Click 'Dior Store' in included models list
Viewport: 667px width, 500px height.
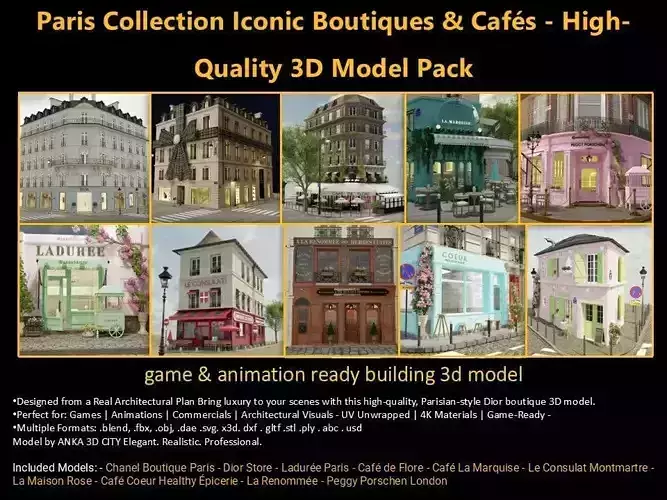point(248,468)
